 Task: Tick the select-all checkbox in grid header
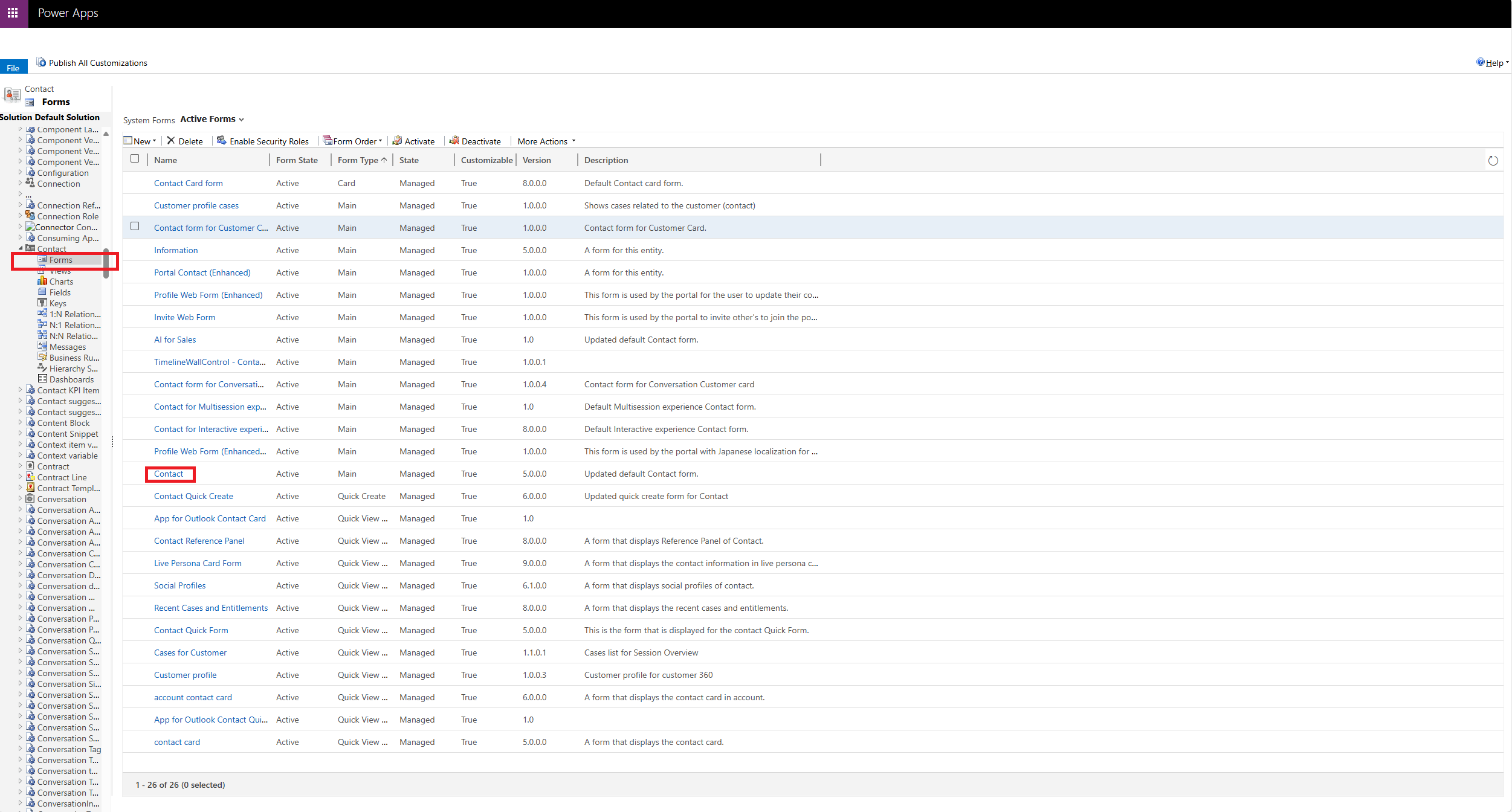coord(135,159)
